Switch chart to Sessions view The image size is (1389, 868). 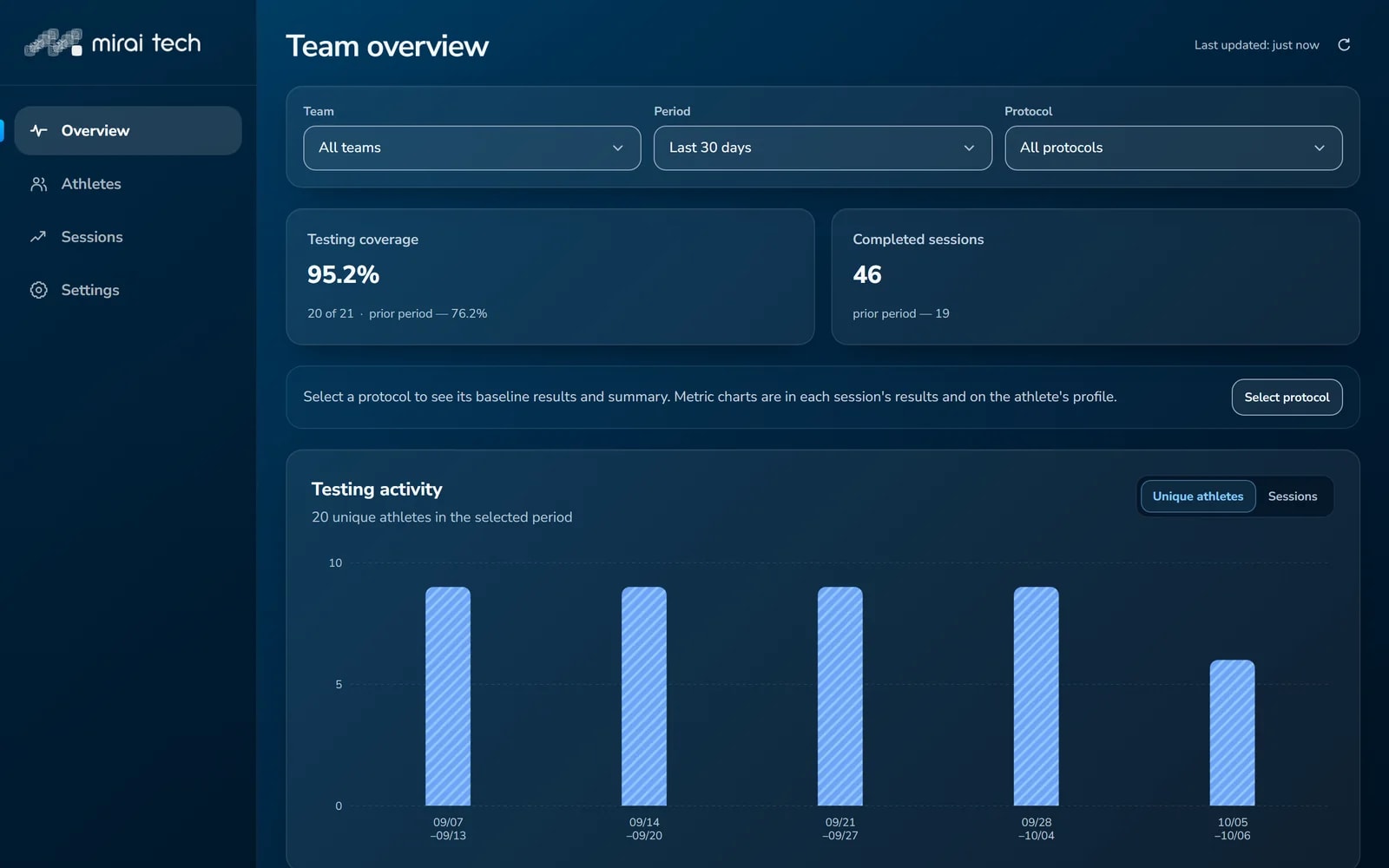click(x=1293, y=496)
